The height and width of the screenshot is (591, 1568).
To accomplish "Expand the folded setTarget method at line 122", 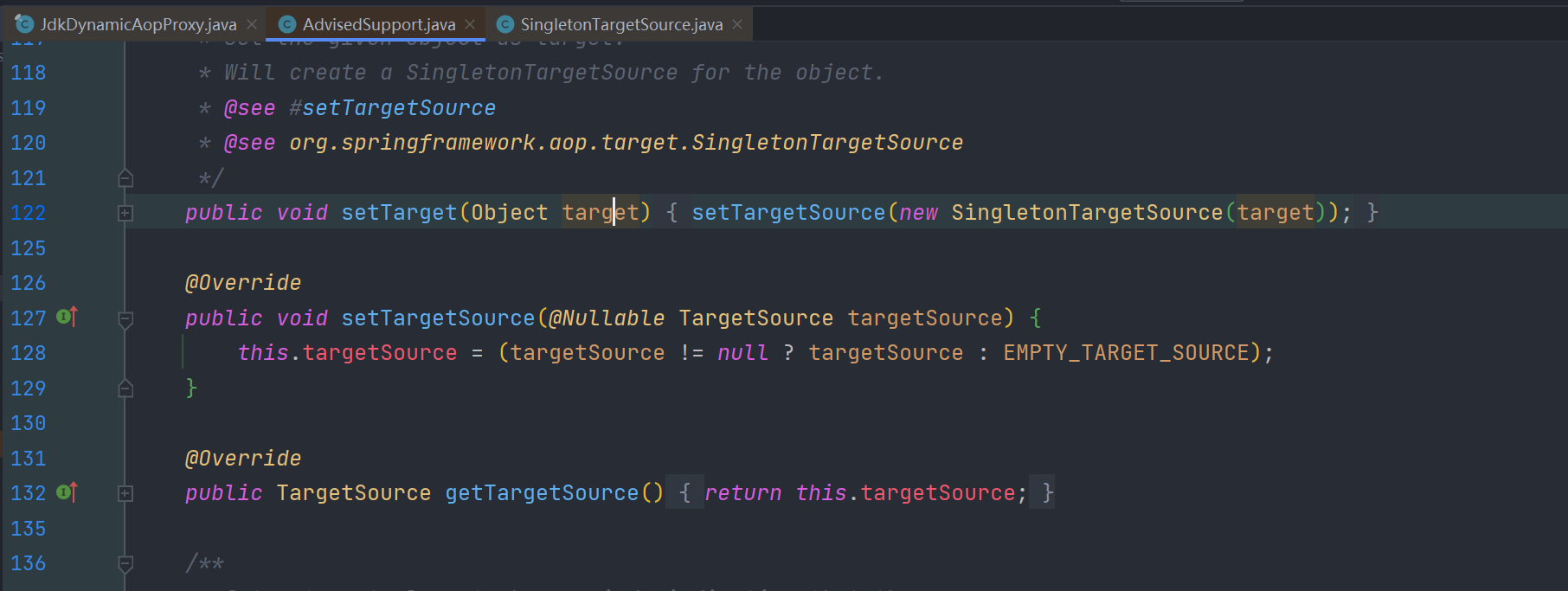I will pos(125,213).
